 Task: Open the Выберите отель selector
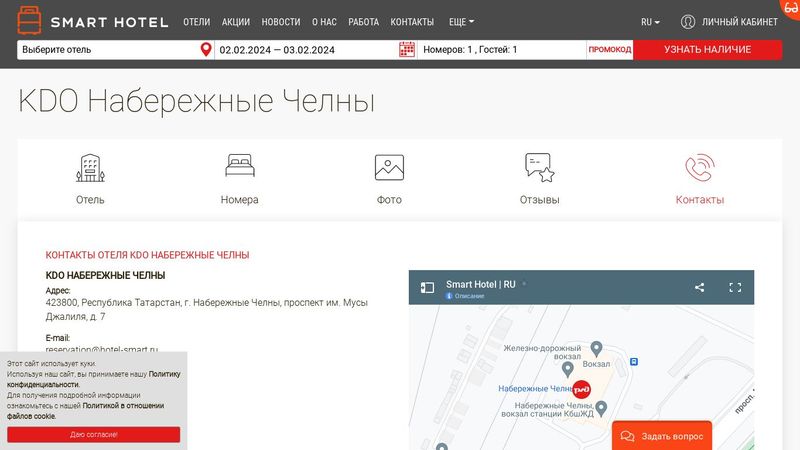(x=108, y=49)
